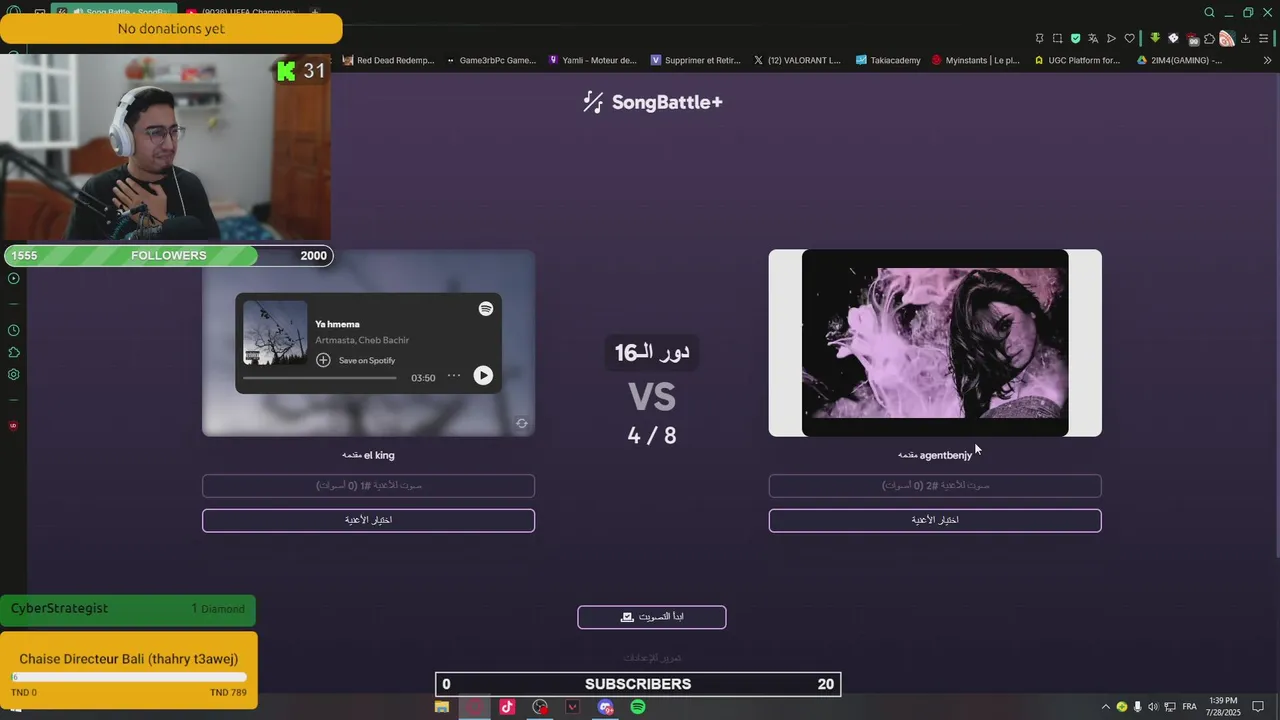Open volume control in system tray

(x=1154, y=707)
